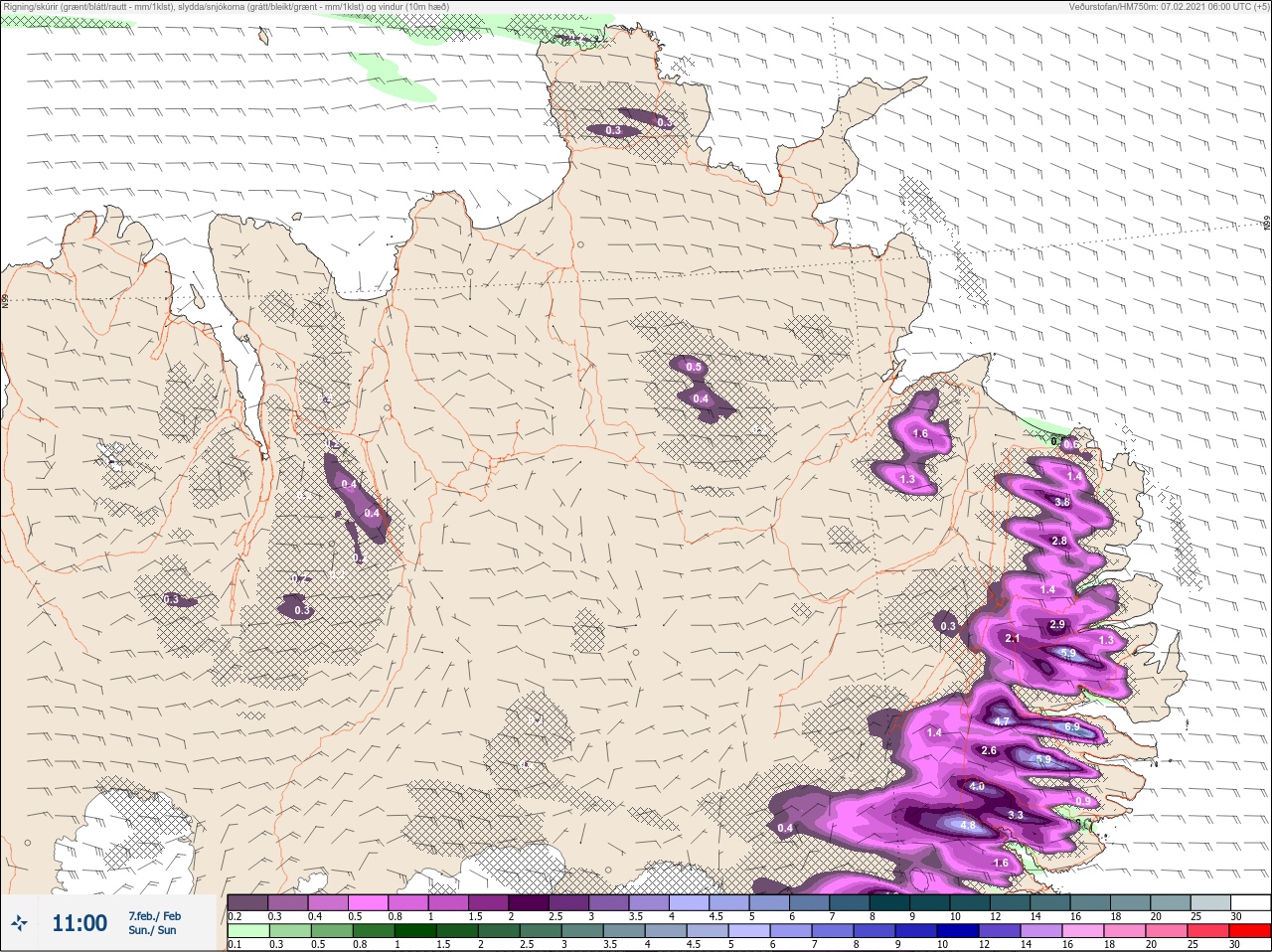This screenshot has height=952, width=1272.
Task: Select the palest green swatch above 0.1
Action: point(247,931)
